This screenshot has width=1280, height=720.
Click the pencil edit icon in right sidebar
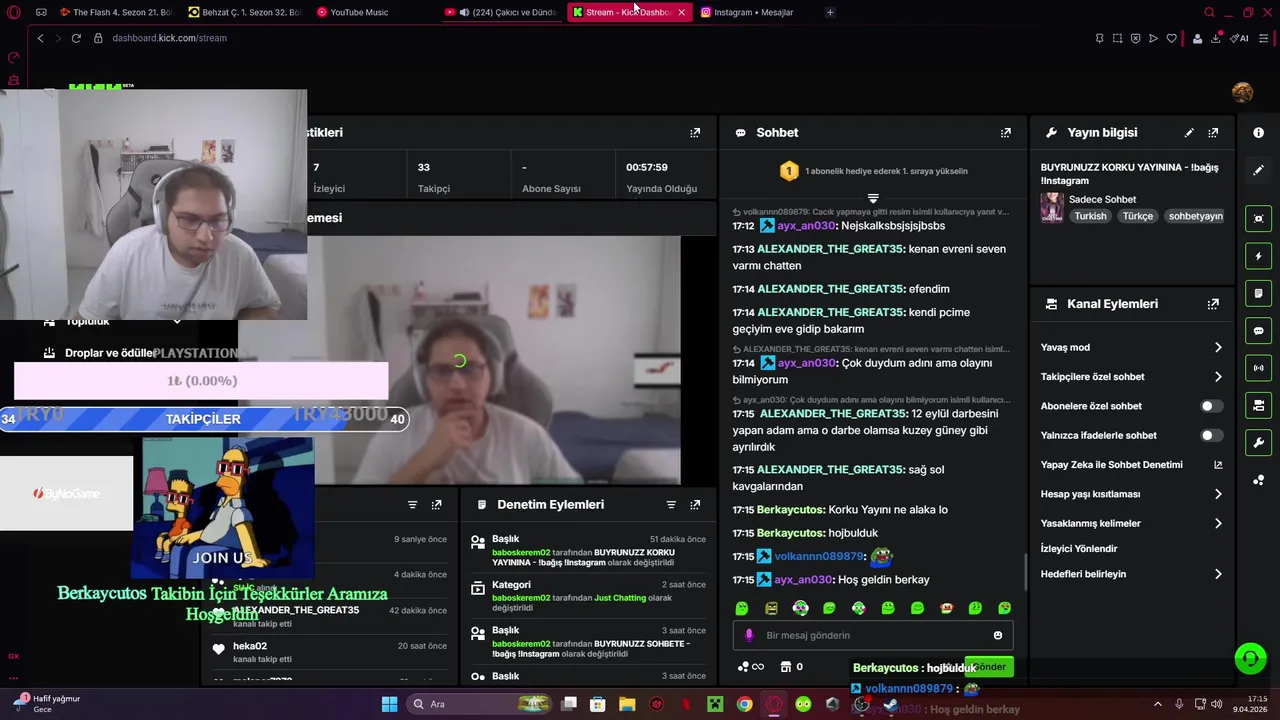[1258, 170]
